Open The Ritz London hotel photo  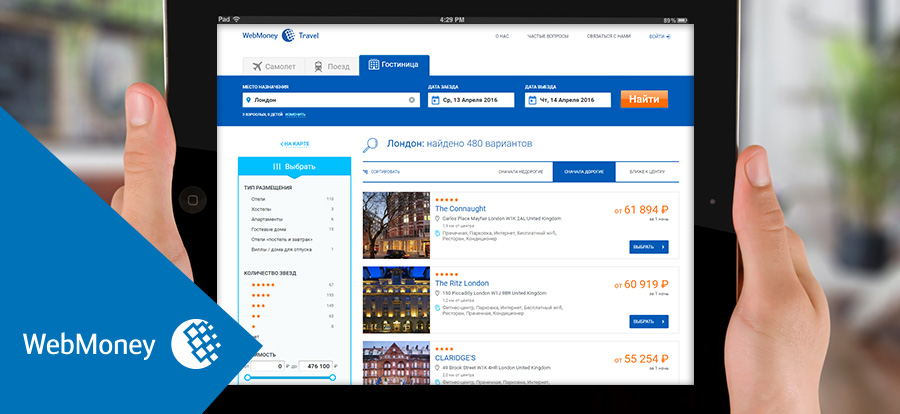pyautogui.click(x=396, y=300)
